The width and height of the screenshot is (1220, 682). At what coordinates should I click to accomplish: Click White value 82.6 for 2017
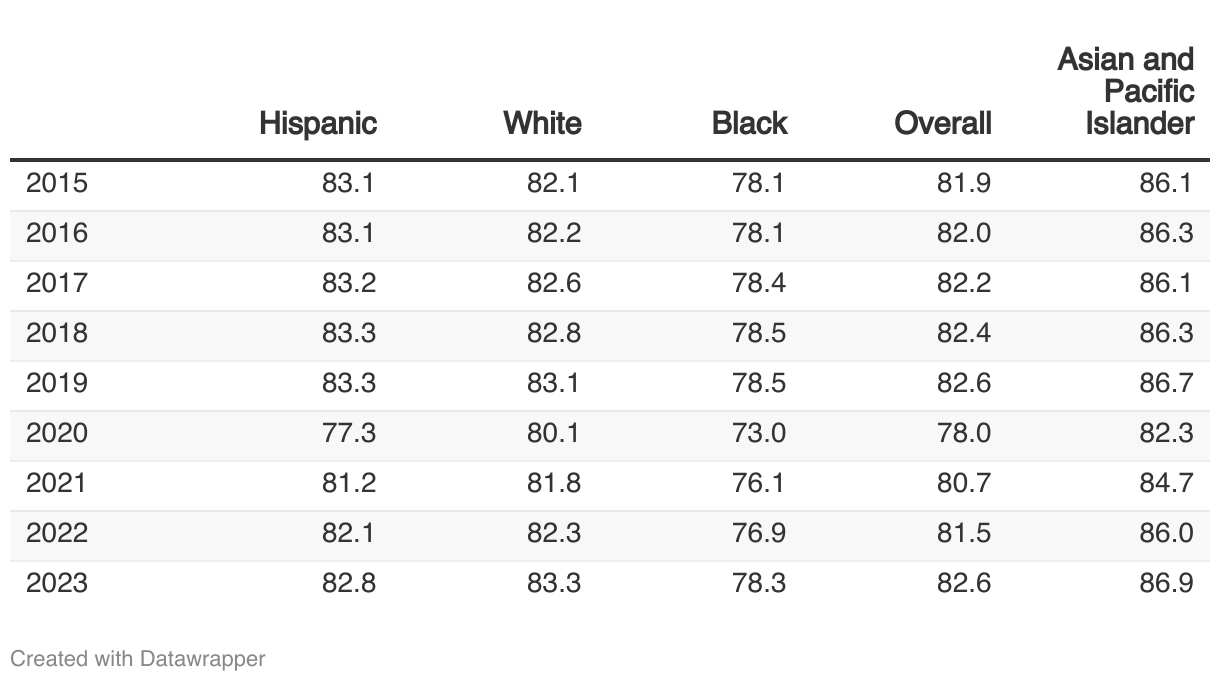(x=554, y=283)
